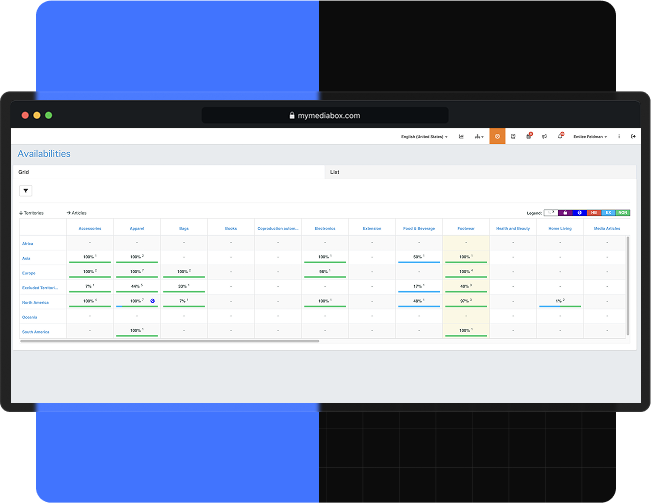Click the grid filter funnel icon
The image size is (651, 503).
tap(25, 190)
